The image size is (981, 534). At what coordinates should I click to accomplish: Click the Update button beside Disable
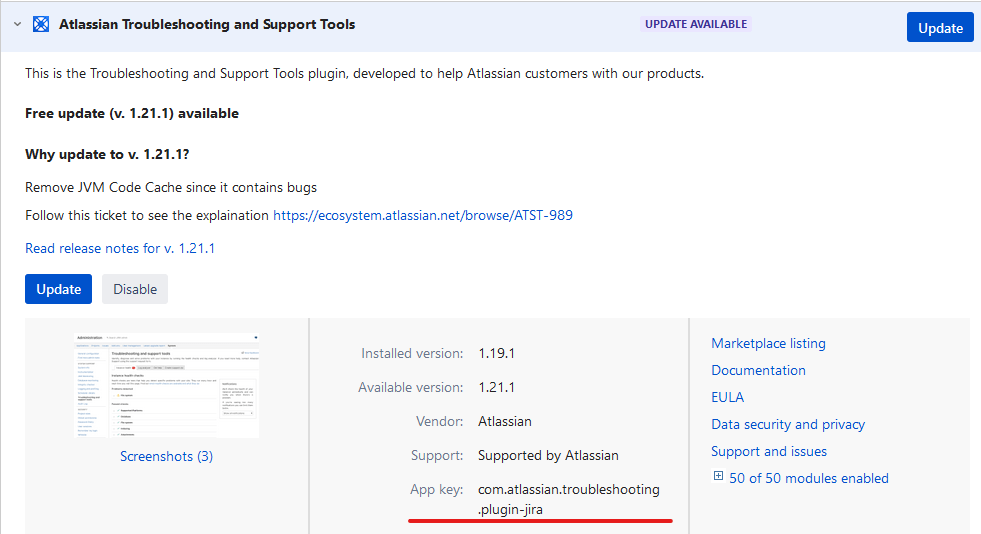tap(59, 289)
